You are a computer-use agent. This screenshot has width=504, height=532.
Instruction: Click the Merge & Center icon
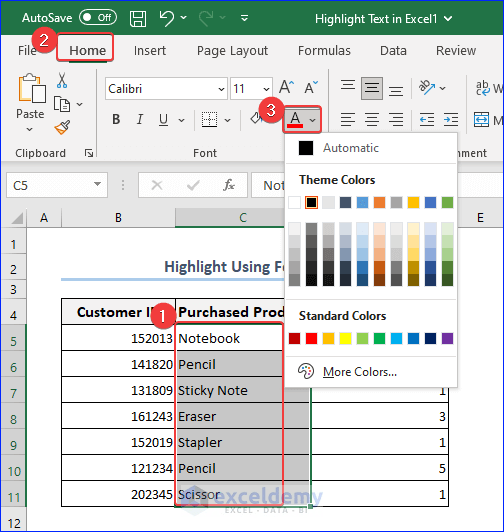pos(481,120)
